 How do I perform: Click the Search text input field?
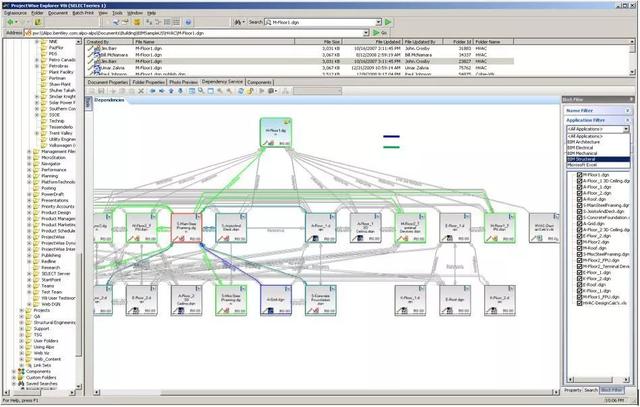point(320,22)
